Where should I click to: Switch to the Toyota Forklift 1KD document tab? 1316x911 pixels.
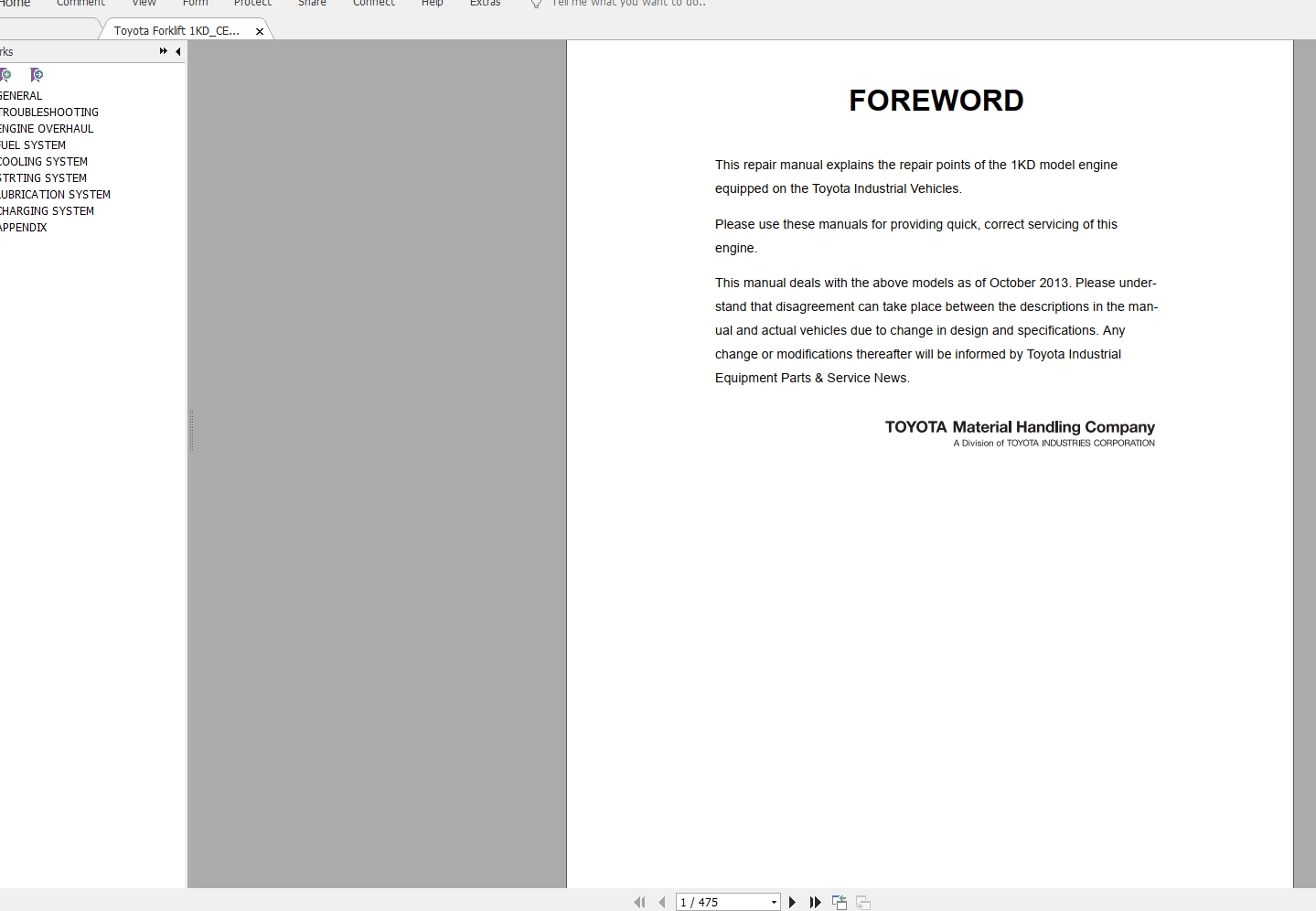click(177, 31)
